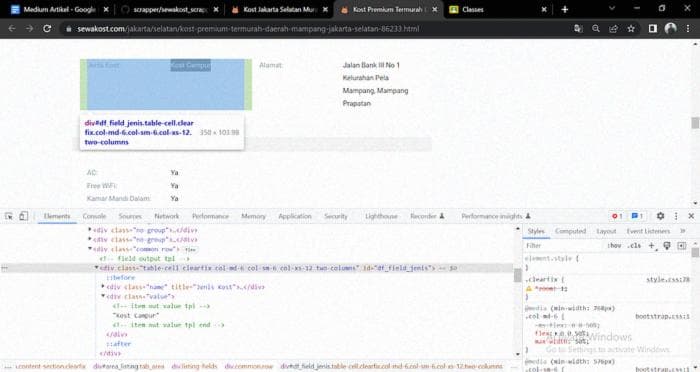Image resolution: width=700 pixels, height=372 pixels.
Task: Open the Memory panel
Action: 254,216
